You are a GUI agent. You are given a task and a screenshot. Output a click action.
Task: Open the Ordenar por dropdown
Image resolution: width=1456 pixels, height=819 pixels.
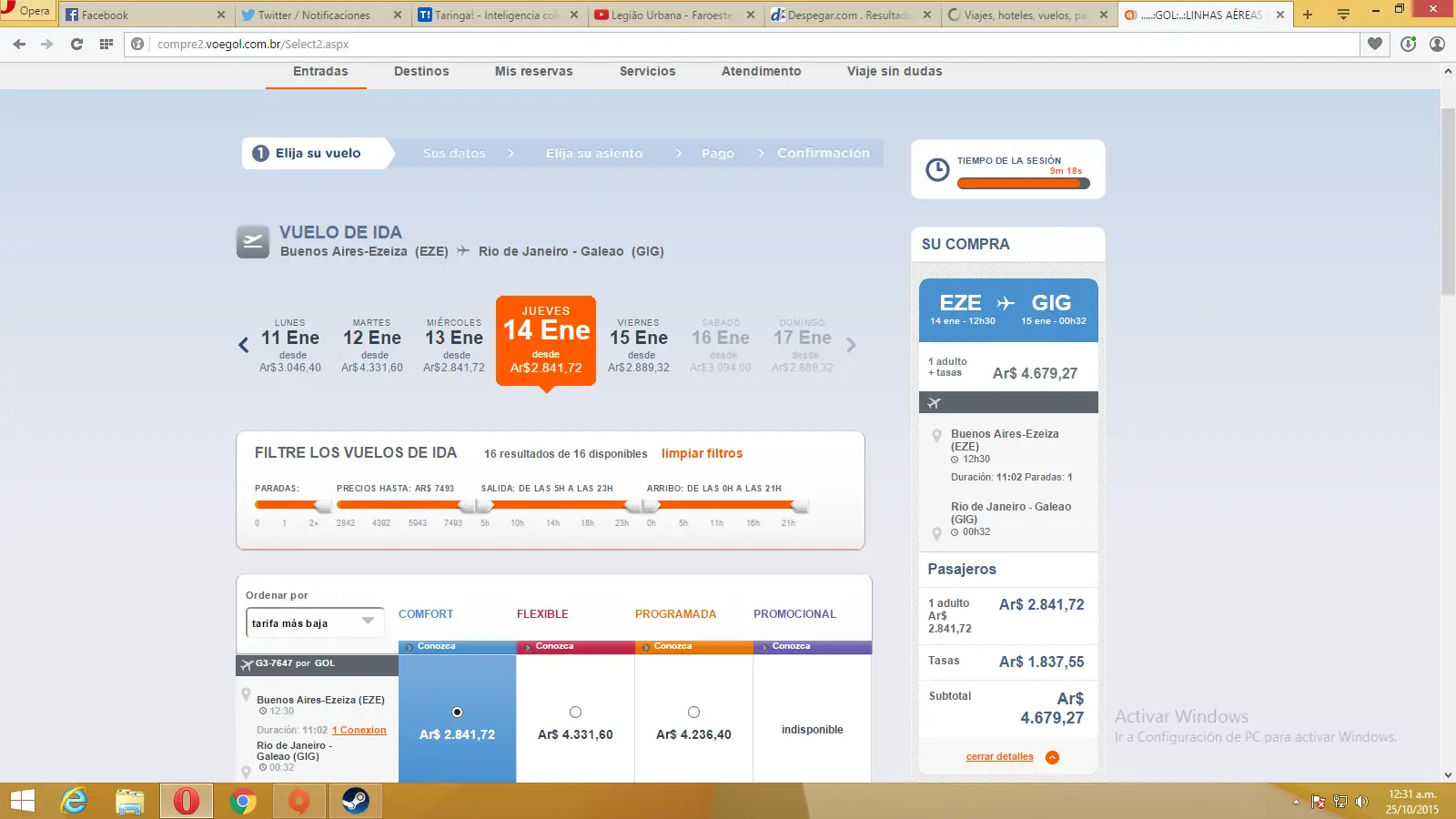click(x=315, y=622)
